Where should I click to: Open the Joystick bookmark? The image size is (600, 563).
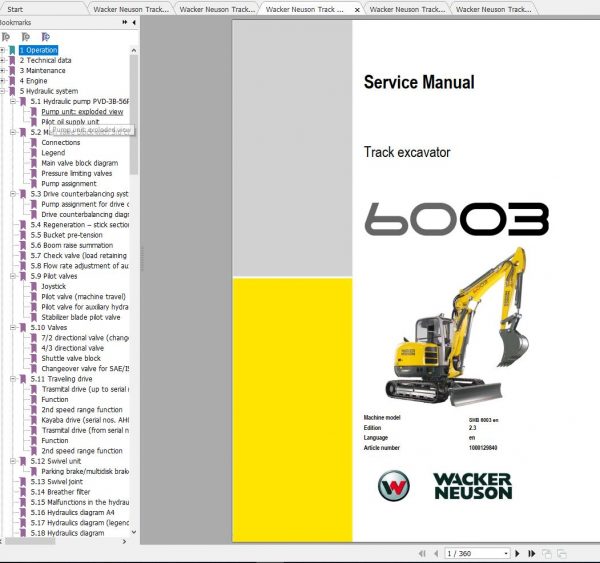click(x=54, y=286)
